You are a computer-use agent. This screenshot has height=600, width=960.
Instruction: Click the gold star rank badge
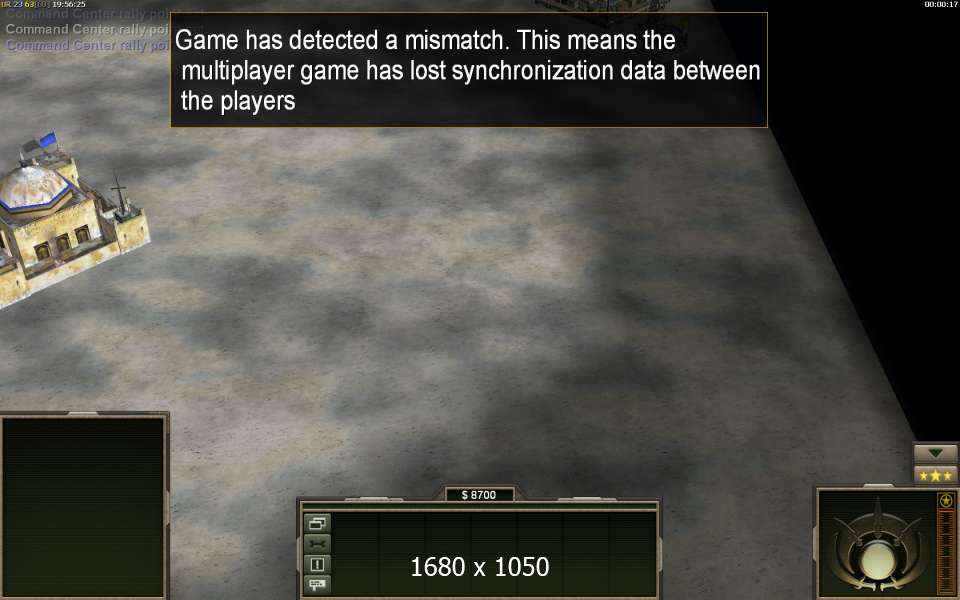pyautogui.click(x=946, y=501)
